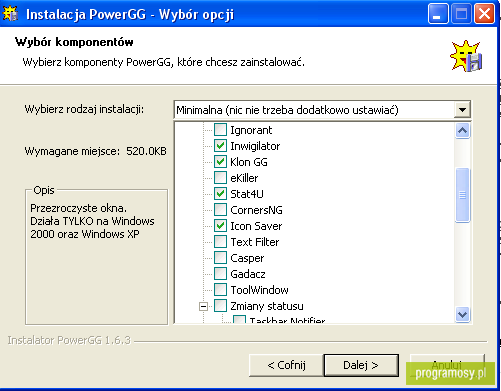Image resolution: width=501 pixels, height=391 pixels.
Task: Uncheck the Icon Saver checkbox
Action: pos(220,226)
